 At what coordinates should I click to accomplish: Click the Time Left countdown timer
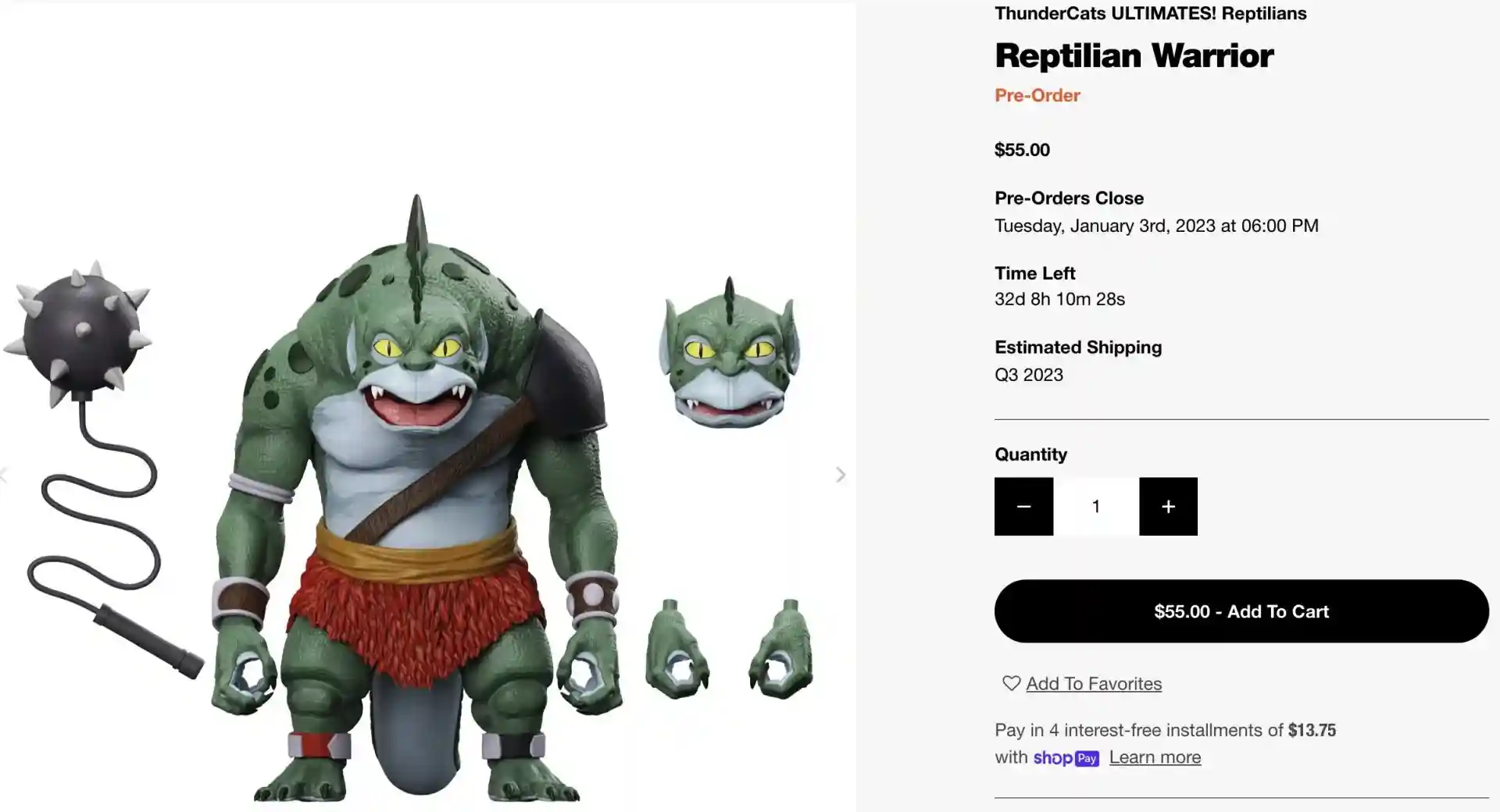1059,299
